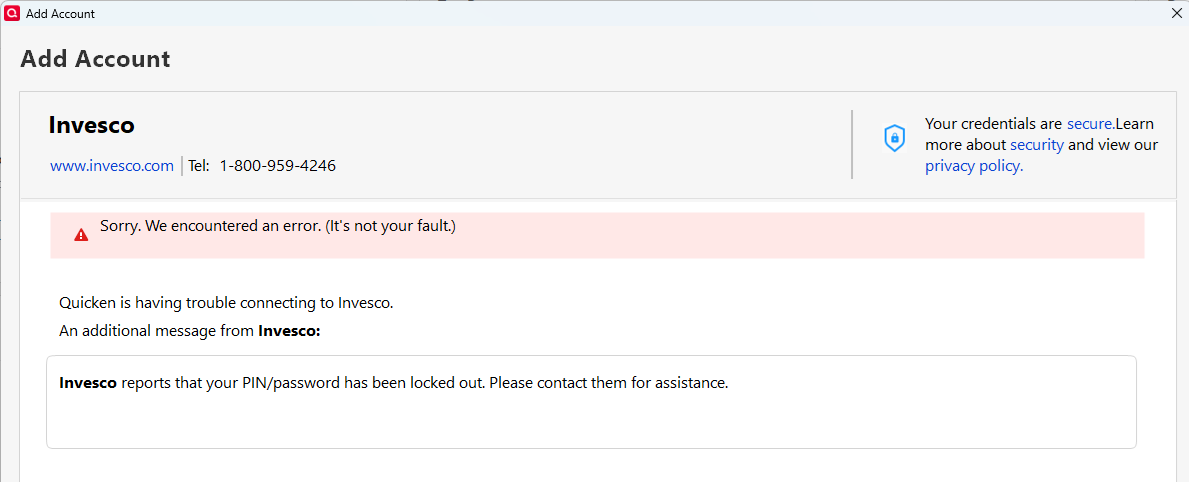Click the "Sorry. We encountered an error" banner text
Viewport: 1189px width, 482px height.
(x=277, y=227)
